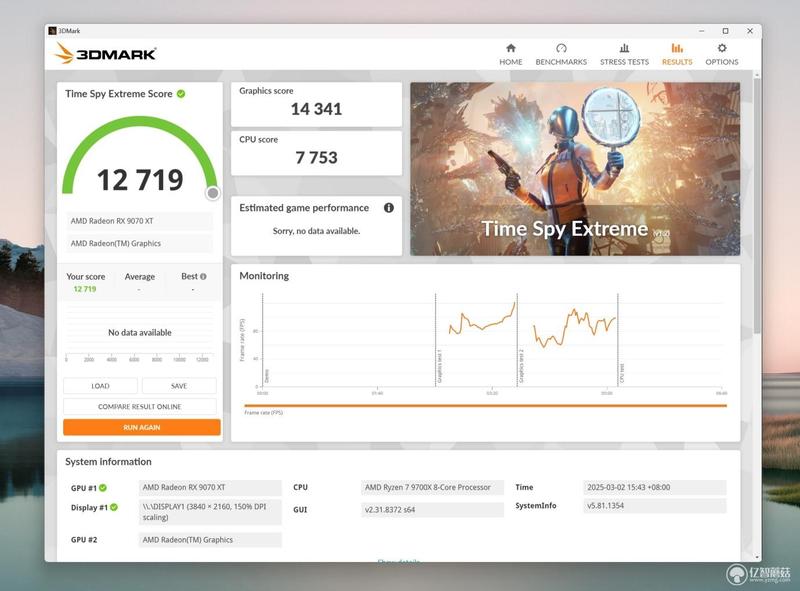Open the Estimated game performance info icon

389,208
